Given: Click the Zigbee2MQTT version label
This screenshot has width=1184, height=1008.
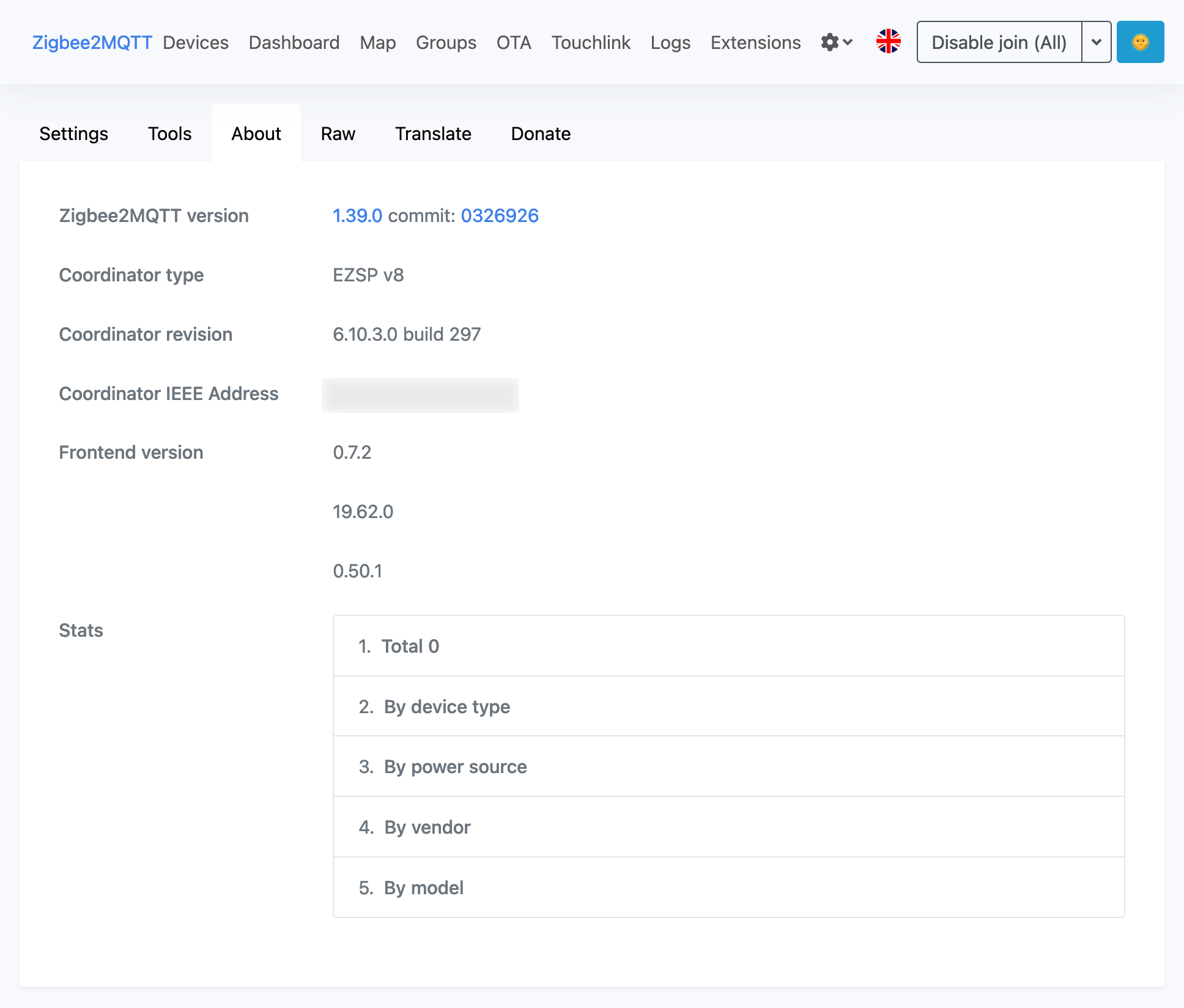Looking at the screenshot, I should click(x=154, y=215).
